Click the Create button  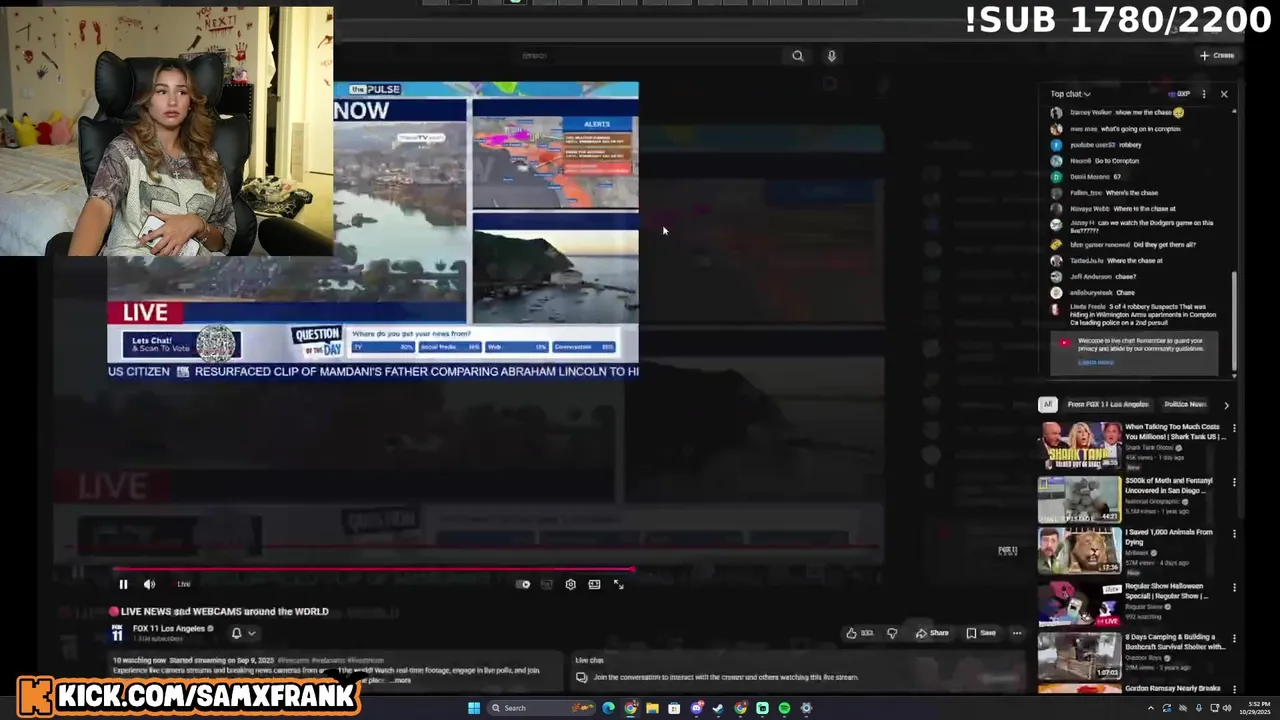pyautogui.click(x=1217, y=56)
